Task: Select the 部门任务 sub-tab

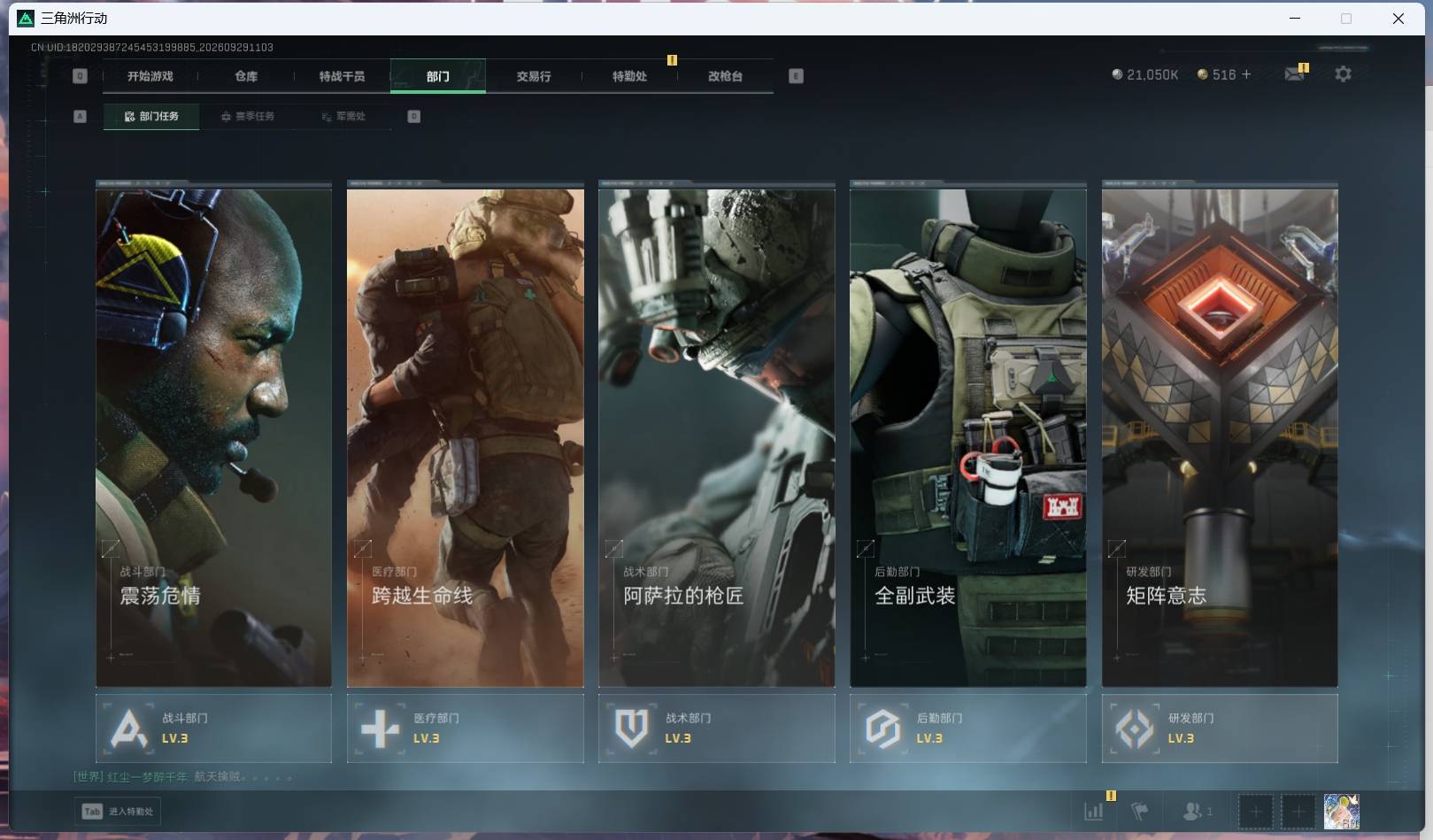Action: pyautogui.click(x=151, y=116)
